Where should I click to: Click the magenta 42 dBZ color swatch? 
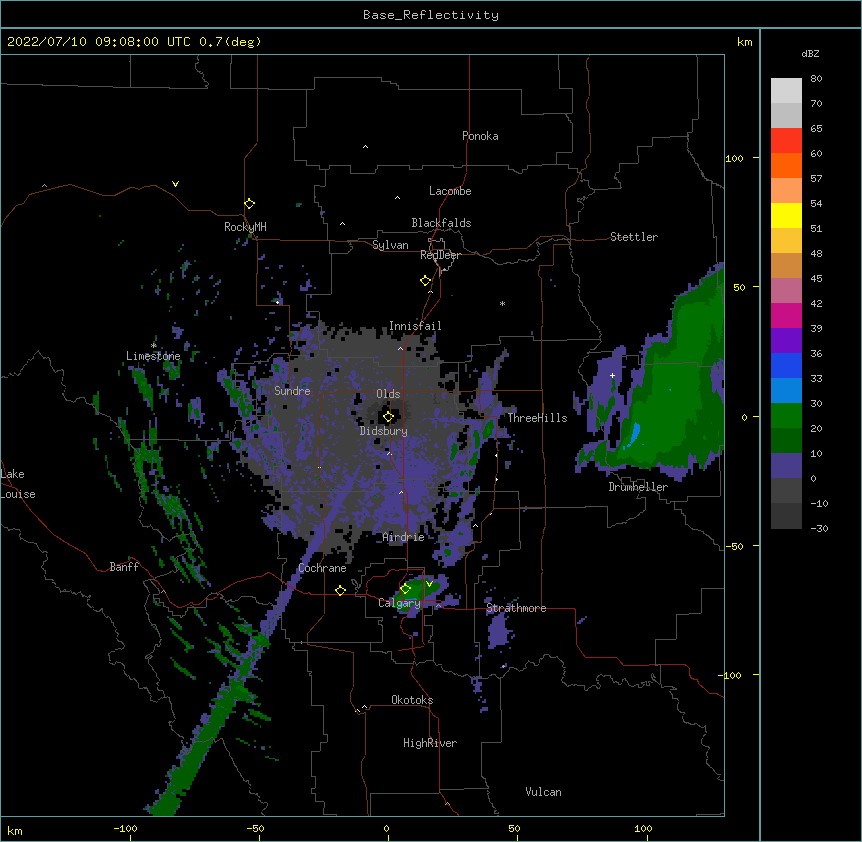786,315
